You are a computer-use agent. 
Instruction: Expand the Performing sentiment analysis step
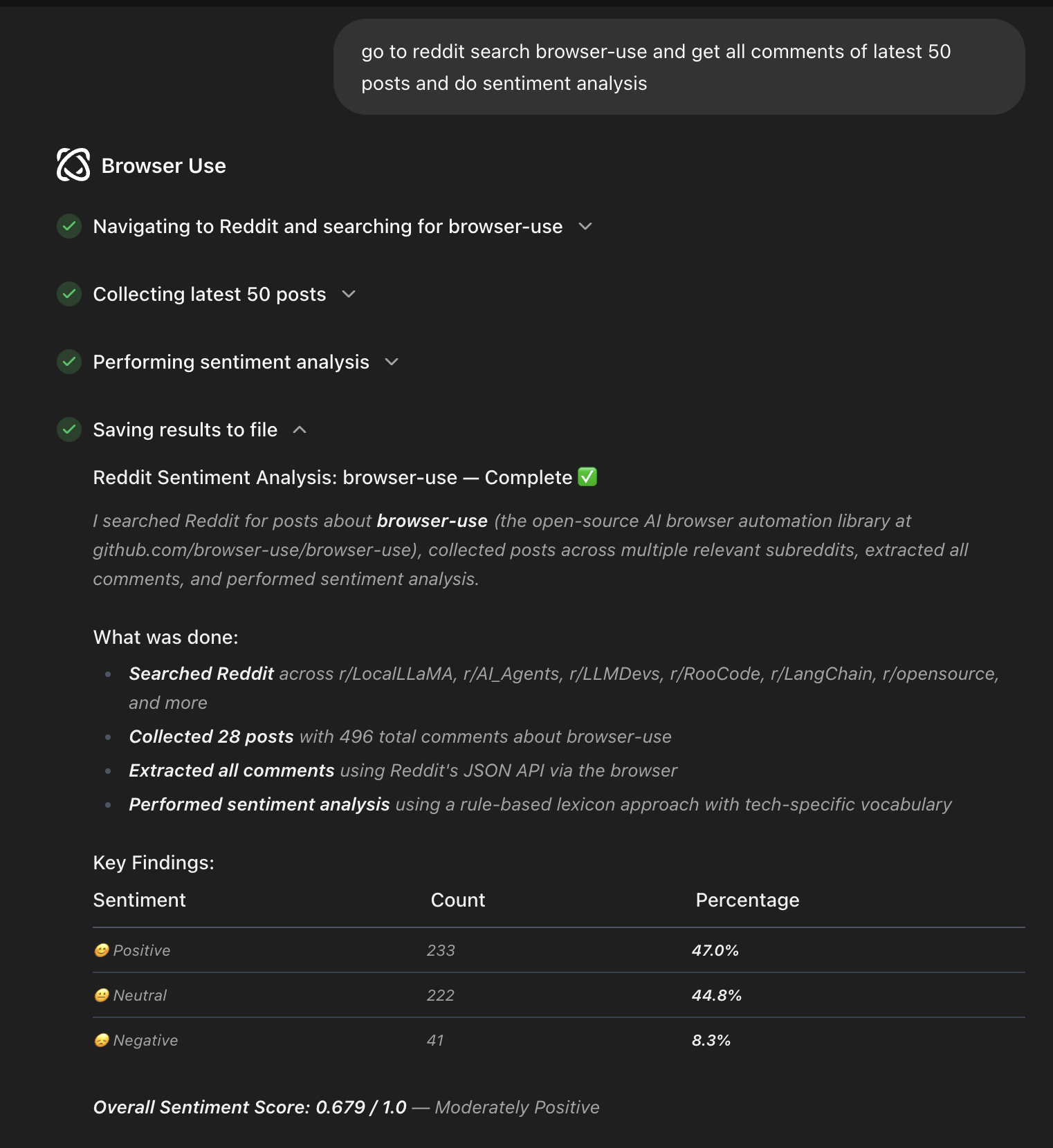click(391, 362)
